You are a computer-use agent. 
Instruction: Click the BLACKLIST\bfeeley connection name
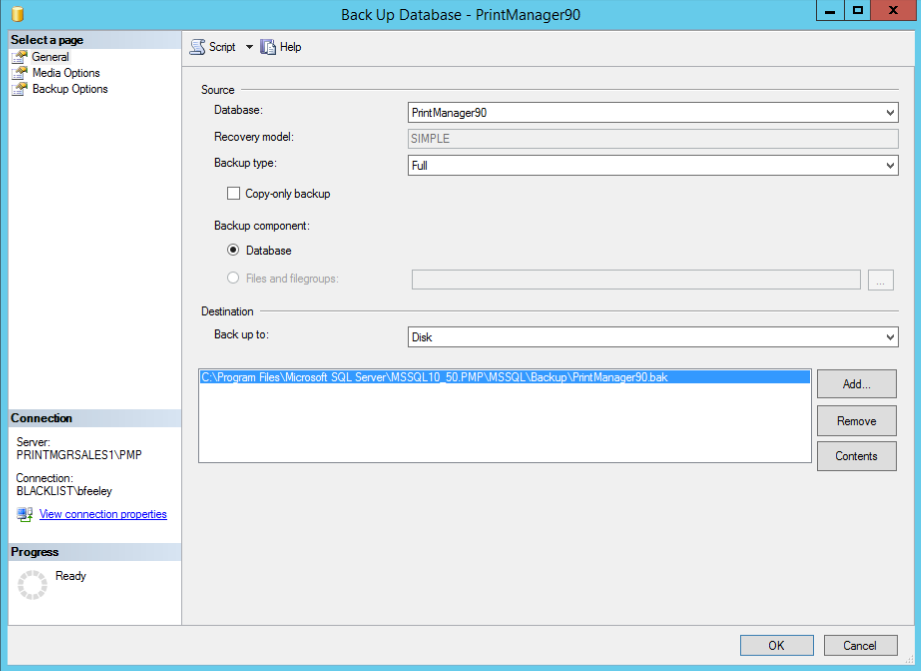tap(64, 491)
